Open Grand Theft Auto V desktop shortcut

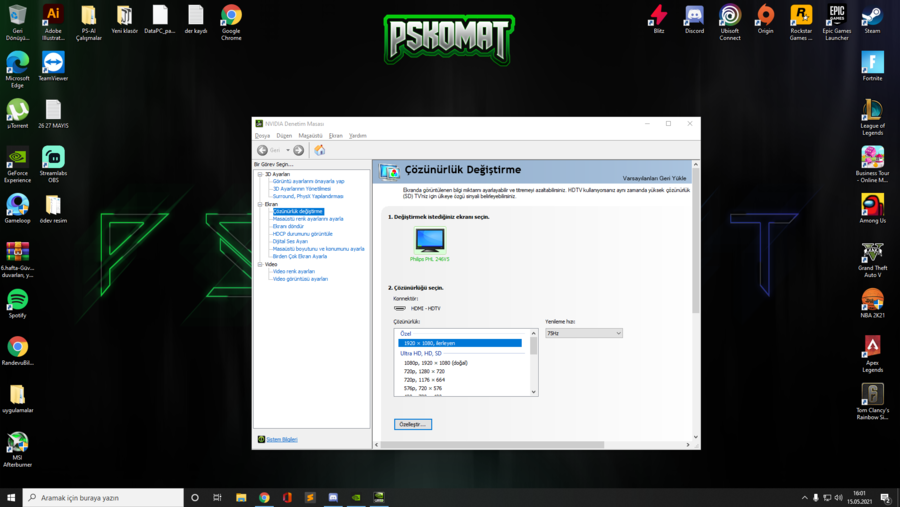coord(872,260)
